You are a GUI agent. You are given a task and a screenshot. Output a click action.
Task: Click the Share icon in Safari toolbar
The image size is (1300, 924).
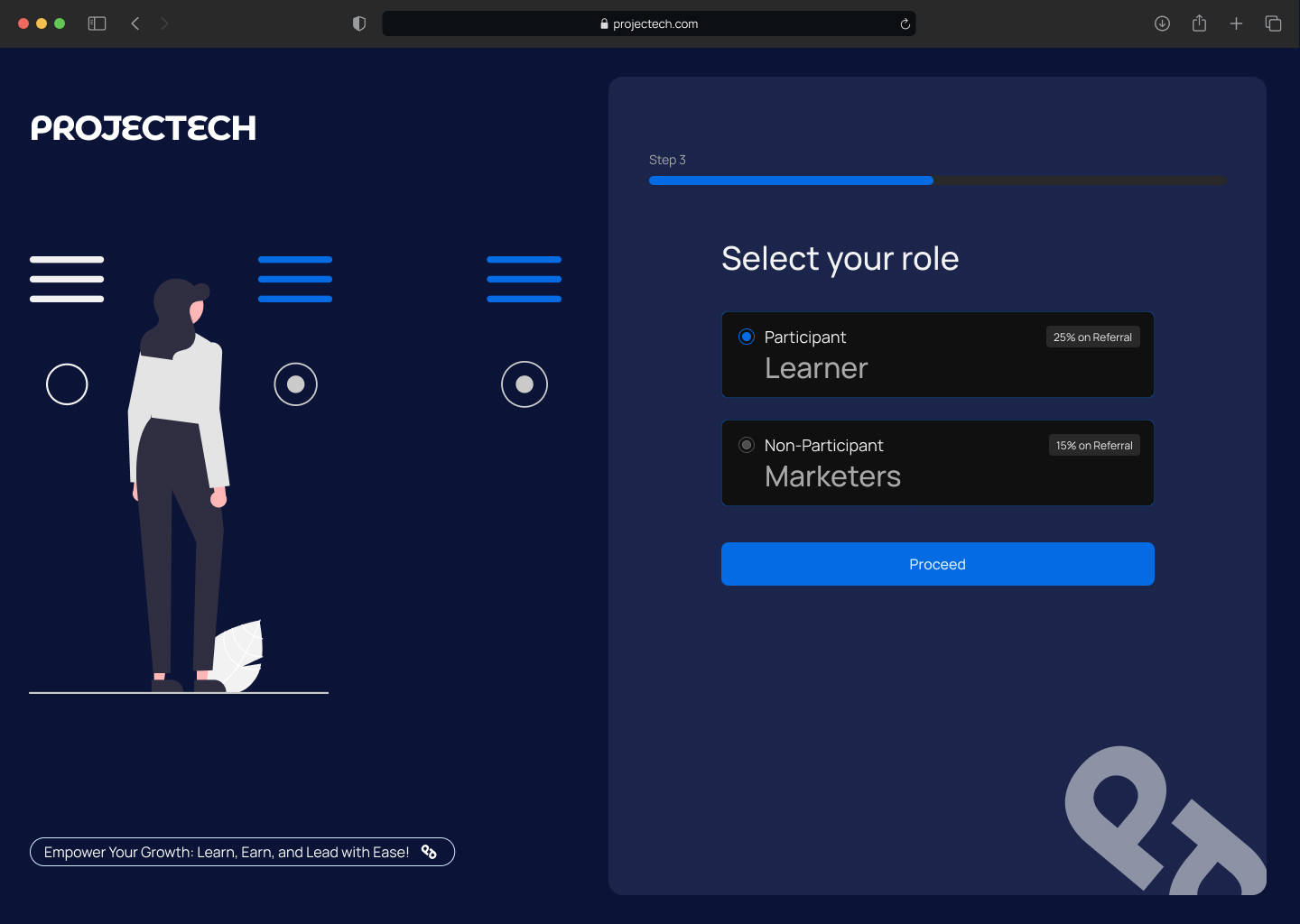pos(1199,23)
